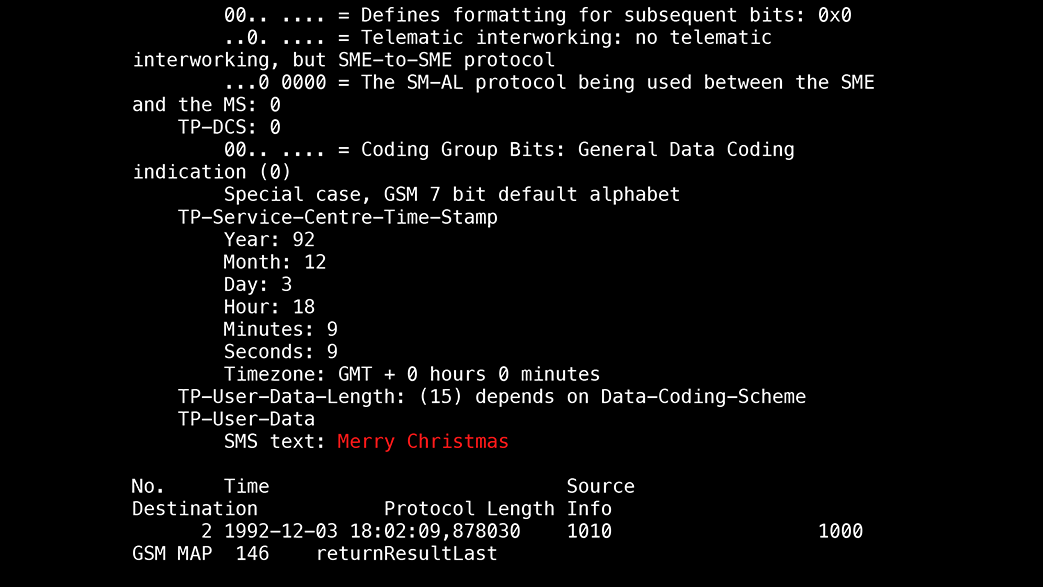Click the Month: 12 entry

[x=275, y=262]
